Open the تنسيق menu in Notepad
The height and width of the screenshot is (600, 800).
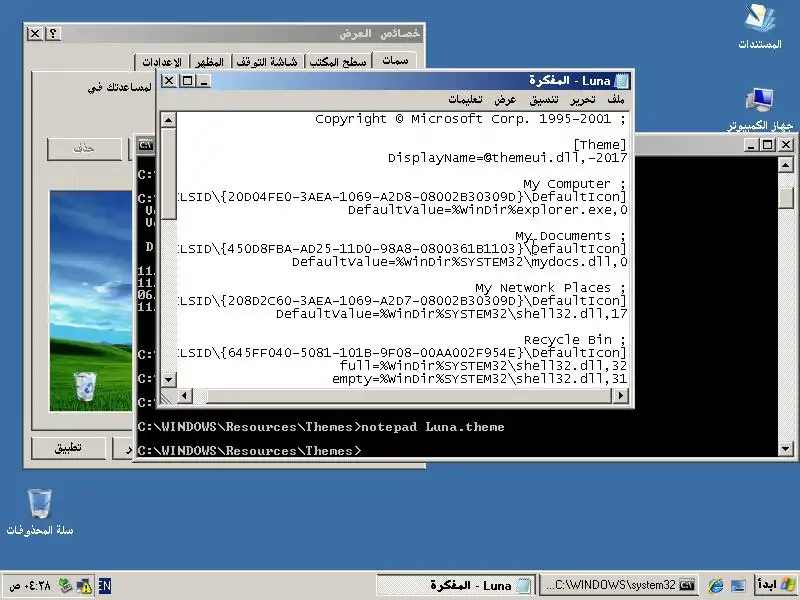coord(544,99)
